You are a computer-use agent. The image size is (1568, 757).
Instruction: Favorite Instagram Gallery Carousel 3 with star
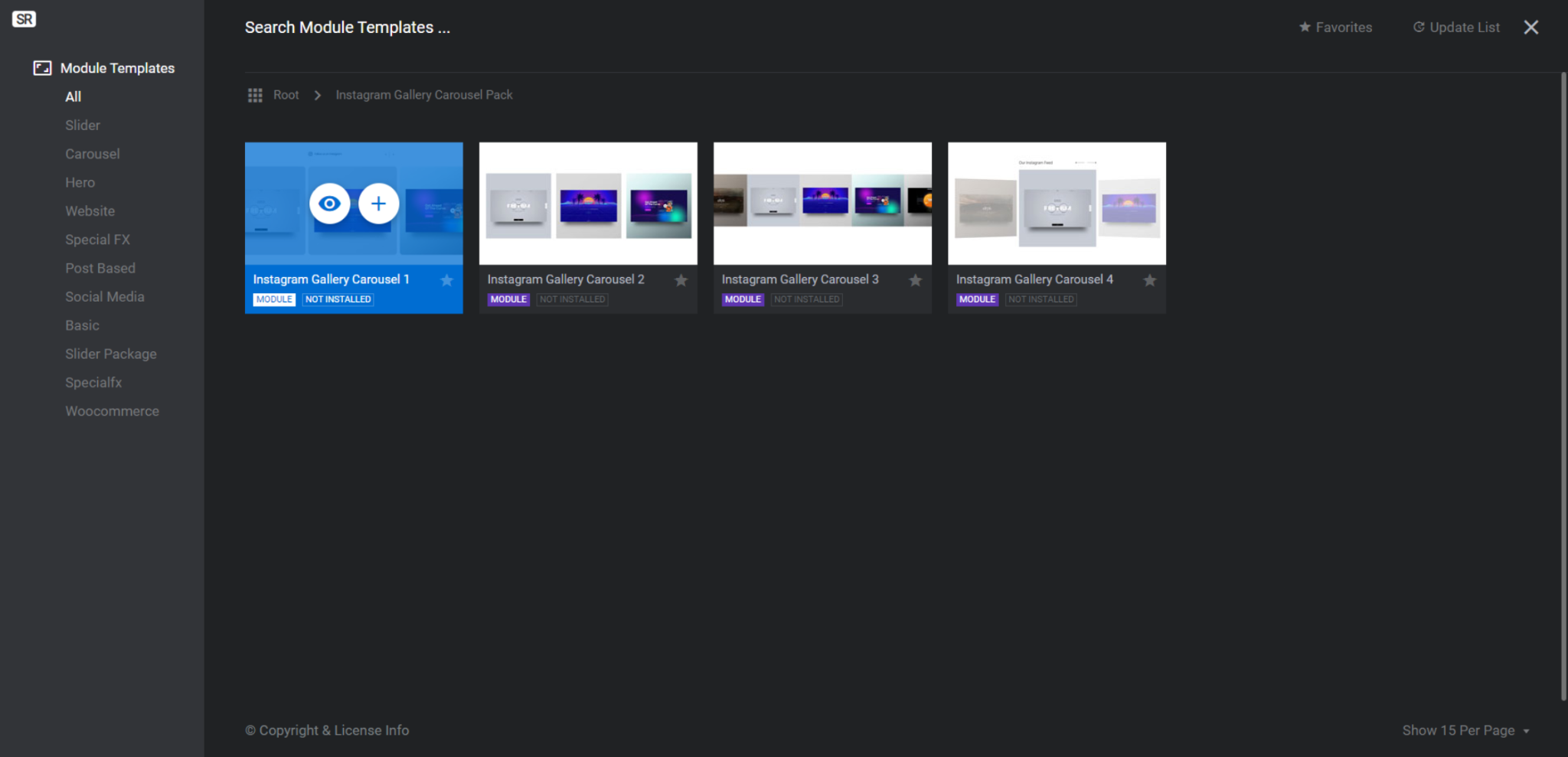(x=916, y=280)
